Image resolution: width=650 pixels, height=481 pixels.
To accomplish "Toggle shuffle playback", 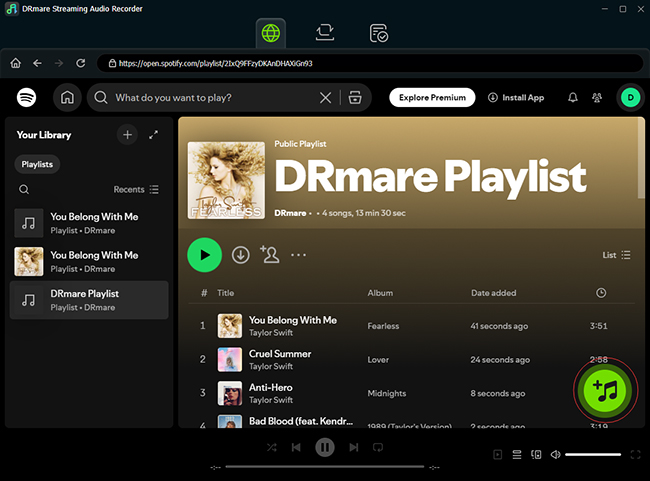I will [x=272, y=448].
